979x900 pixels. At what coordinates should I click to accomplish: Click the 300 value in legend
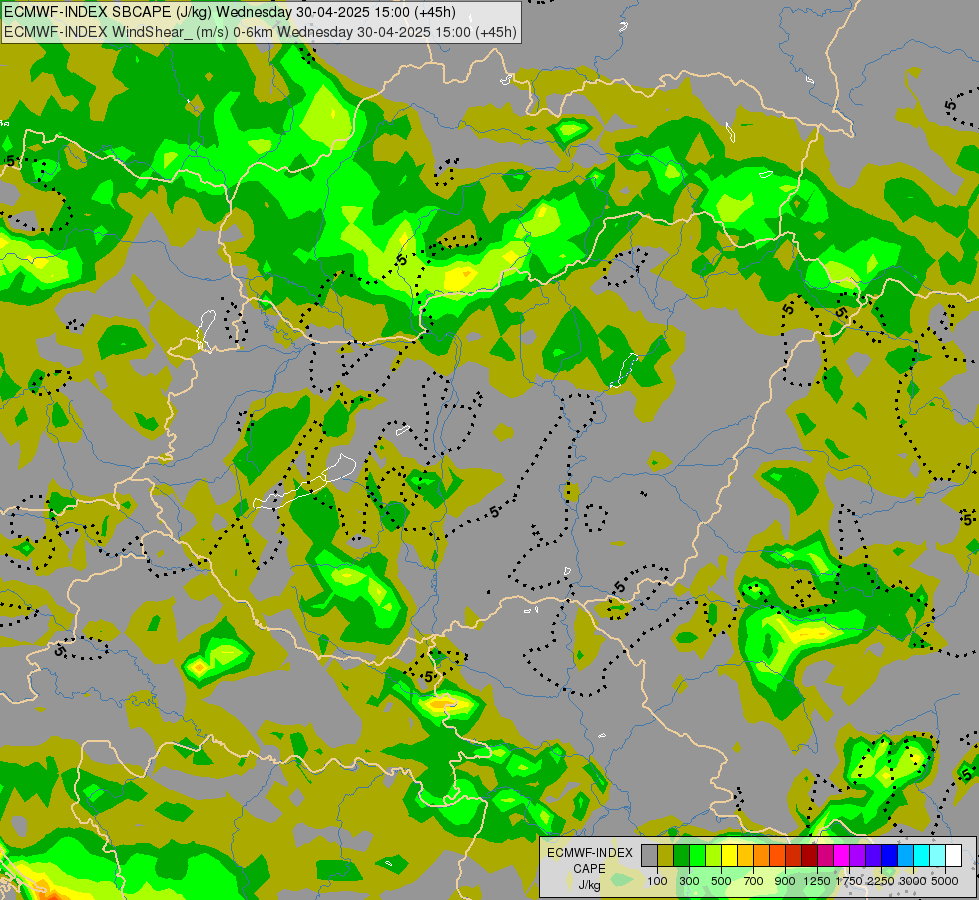pos(689,881)
